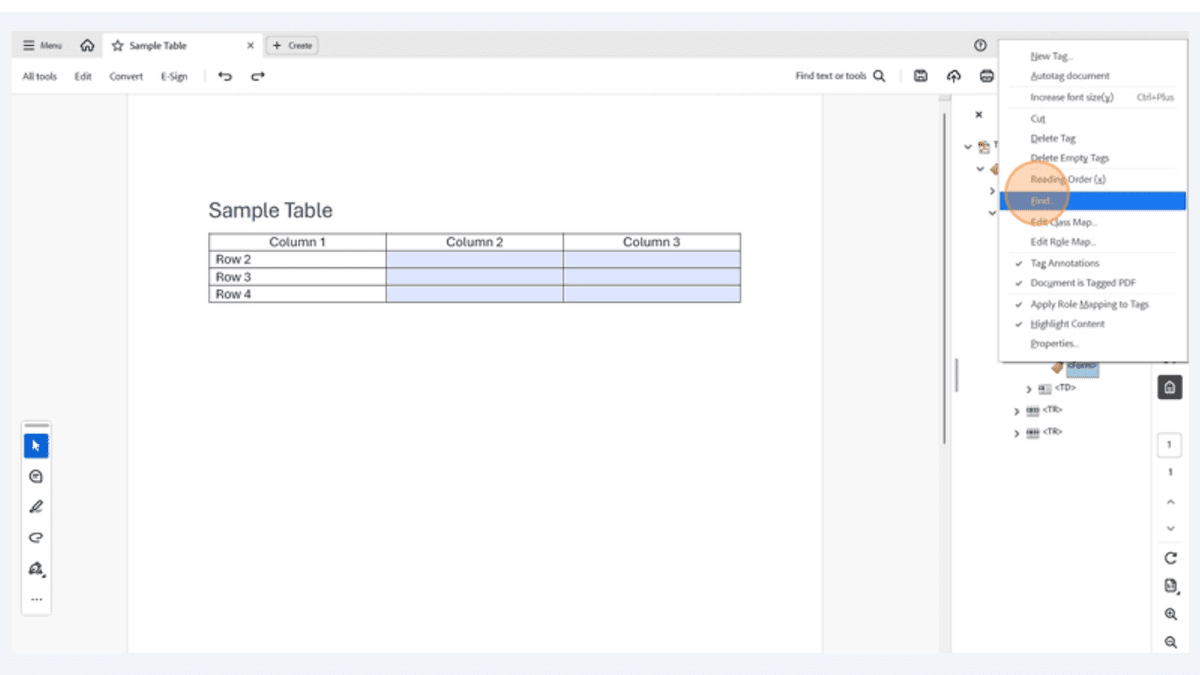1200x675 pixels.
Task: Expand the <TD> tag in the tree
Action: pos(1029,387)
